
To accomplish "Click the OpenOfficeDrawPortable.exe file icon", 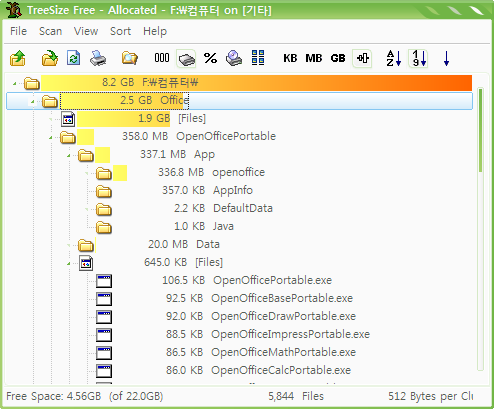I will 104,317.
